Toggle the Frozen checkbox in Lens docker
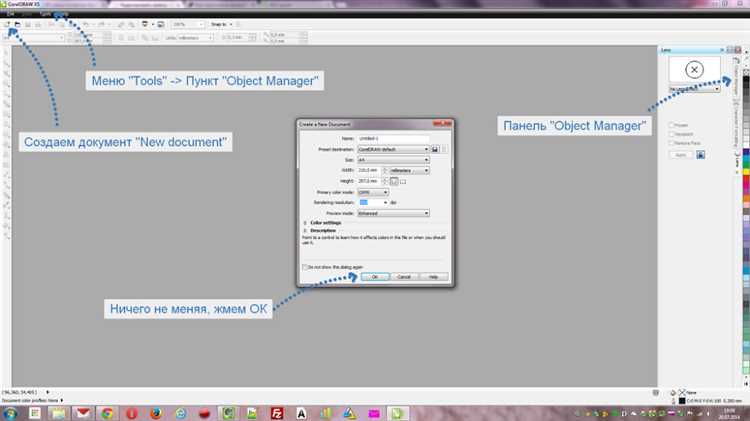 click(672, 125)
